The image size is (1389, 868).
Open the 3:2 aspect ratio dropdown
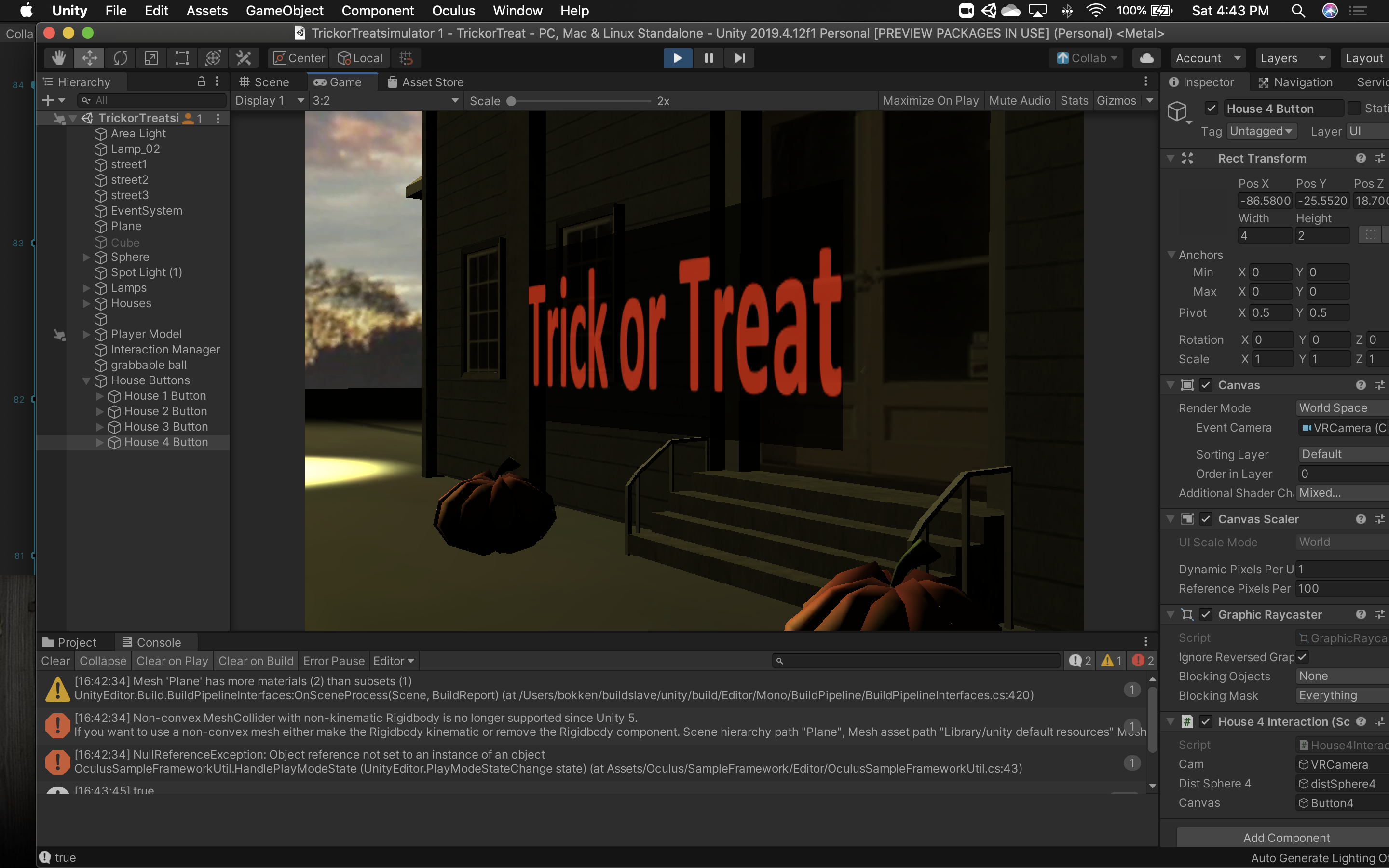[x=385, y=100]
